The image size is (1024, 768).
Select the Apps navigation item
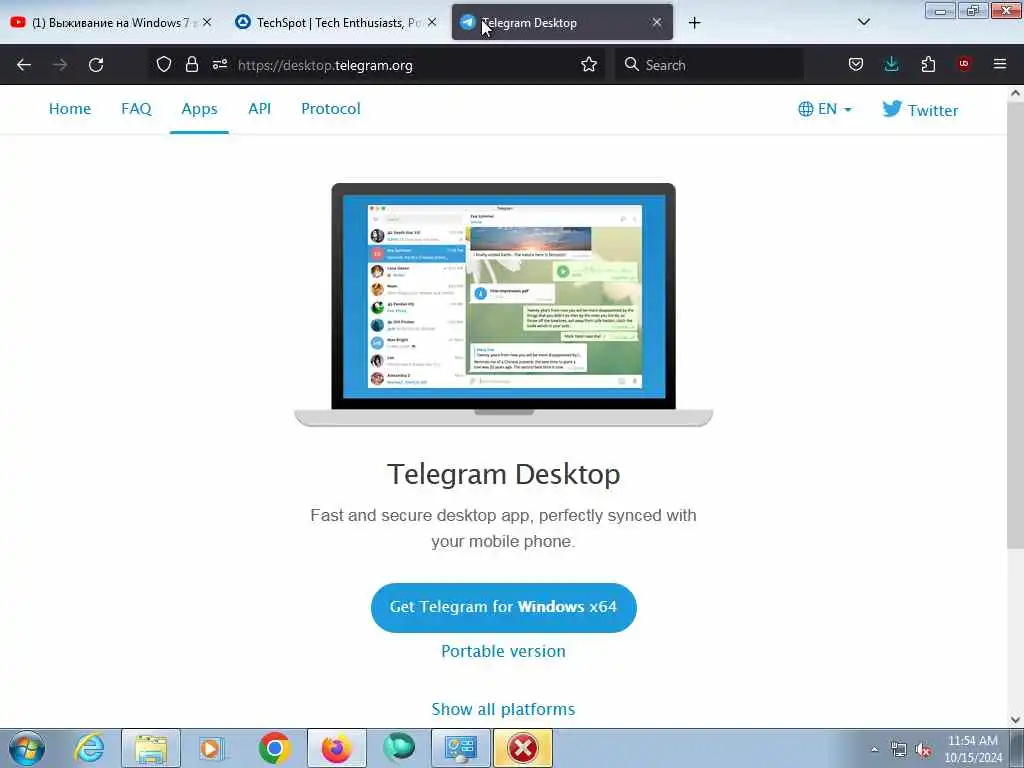[x=199, y=109]
